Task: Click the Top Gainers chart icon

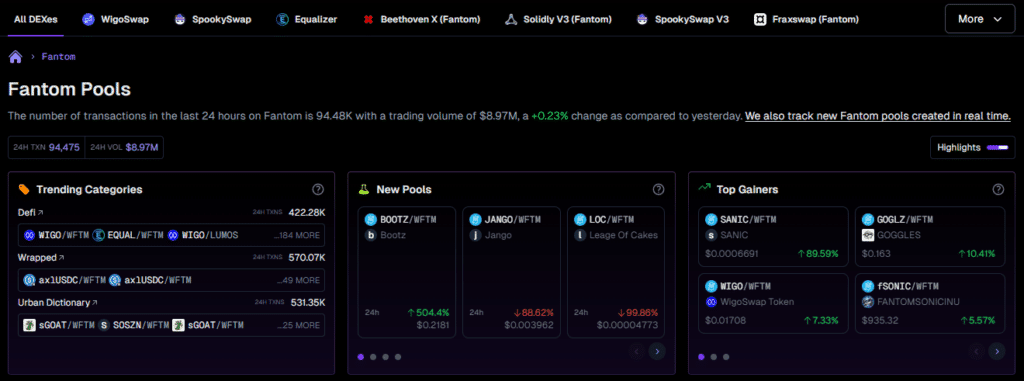Action: (x=704, y=188)
